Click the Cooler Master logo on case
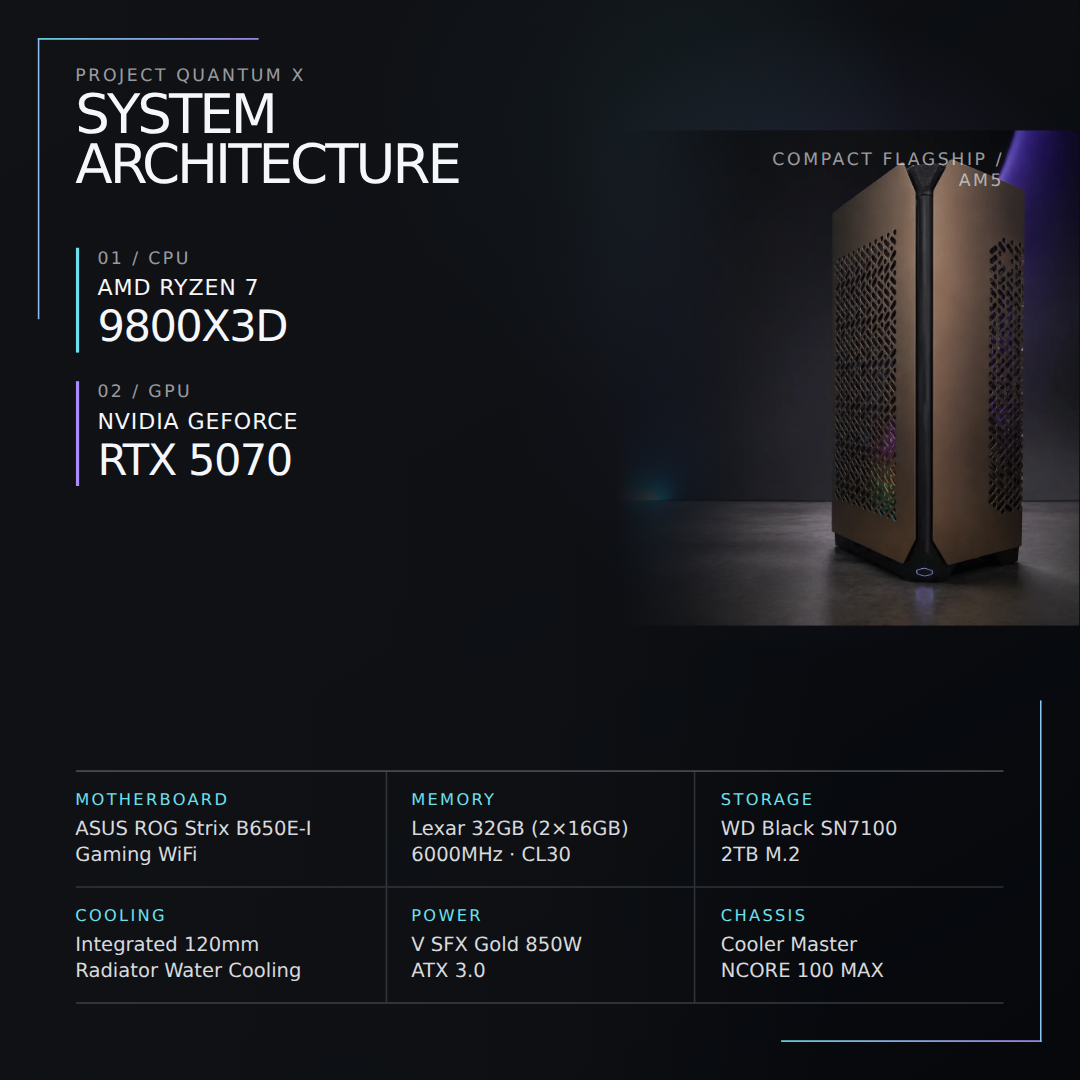This screenshot has height=1080, width=1080. pos(924,572)
